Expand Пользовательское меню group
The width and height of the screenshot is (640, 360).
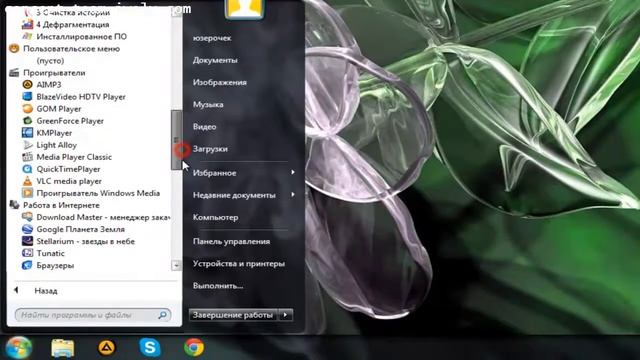tap(71, 49)
